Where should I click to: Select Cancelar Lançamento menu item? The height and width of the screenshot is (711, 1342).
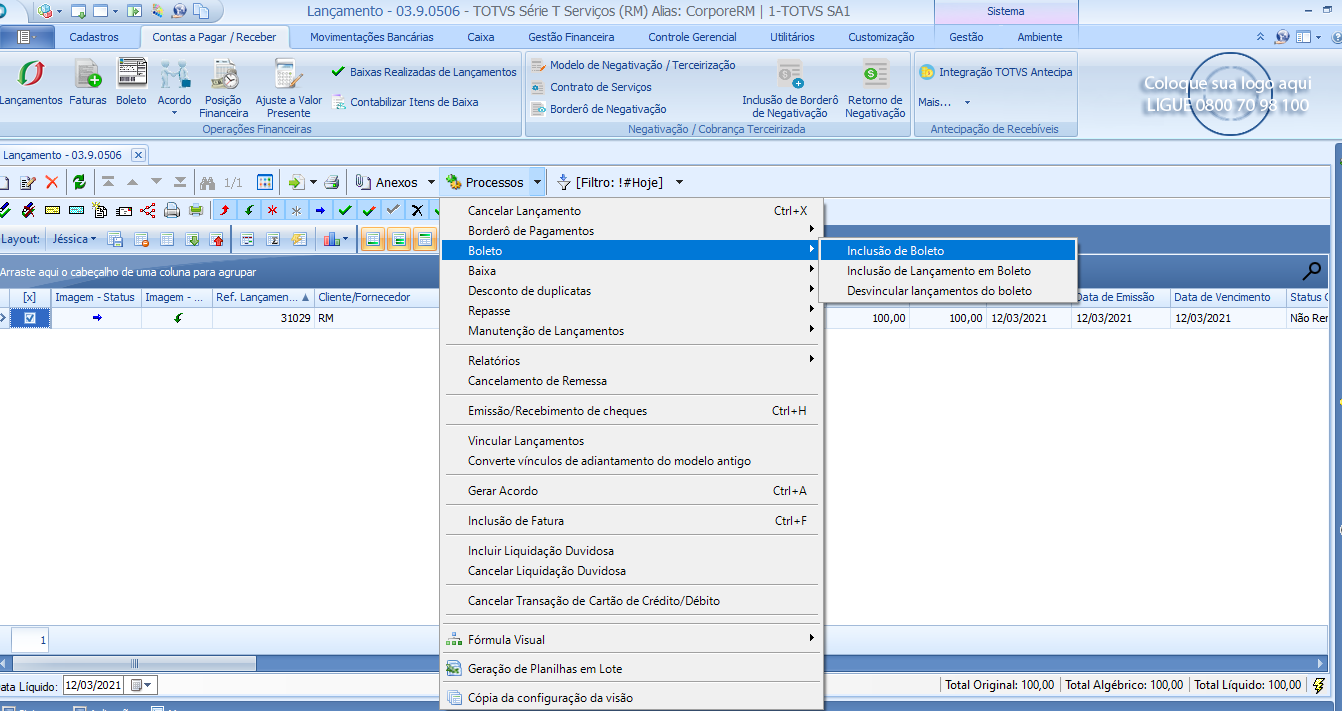(632, 211)
